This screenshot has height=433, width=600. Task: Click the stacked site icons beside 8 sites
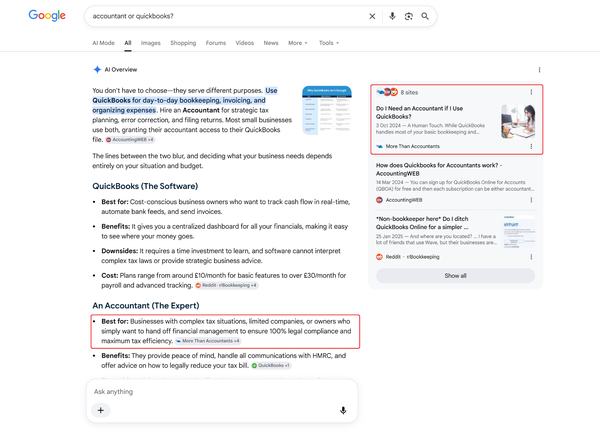click(387, 92)
